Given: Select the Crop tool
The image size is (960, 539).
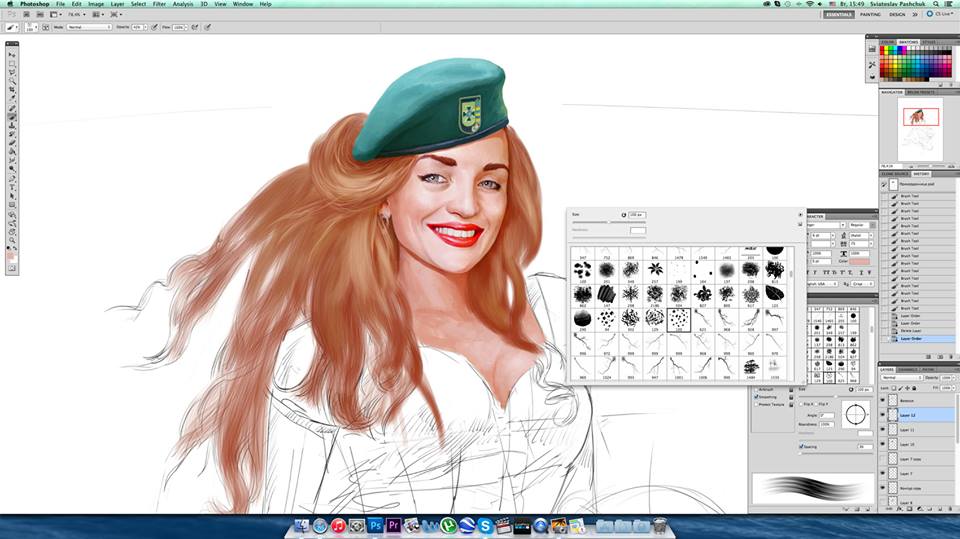Looking at the screenshot, I should coord(12,90).
